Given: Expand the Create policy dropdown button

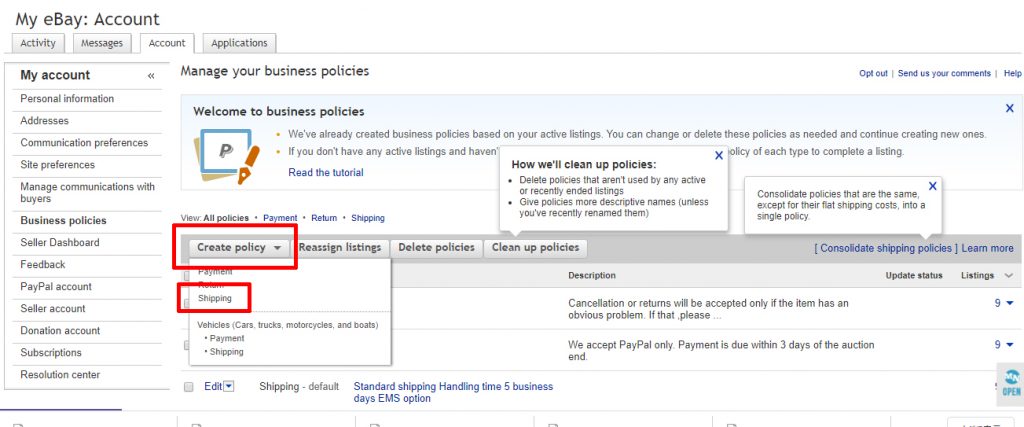Looking at the screenshot, I should click(239, 247).
